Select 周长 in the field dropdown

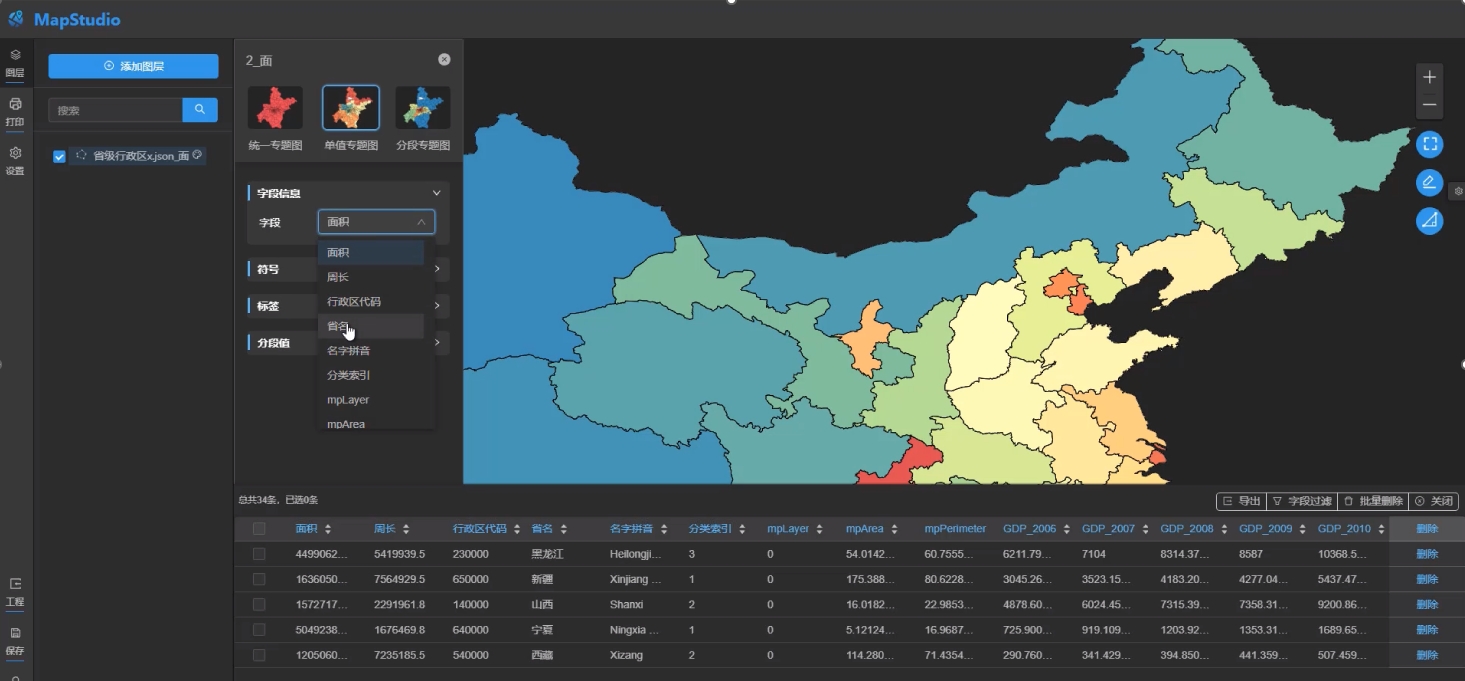pyautogui.click(x=371, y=277)
